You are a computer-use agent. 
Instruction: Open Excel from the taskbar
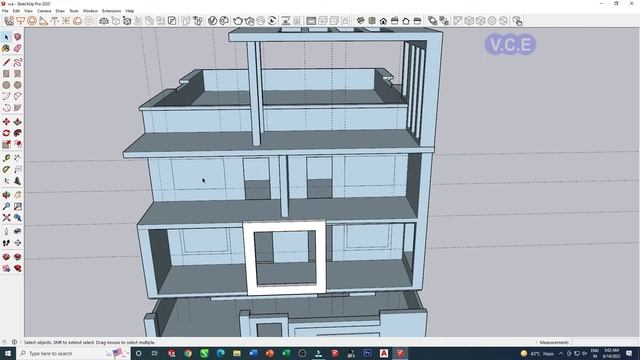pos(286,353)
